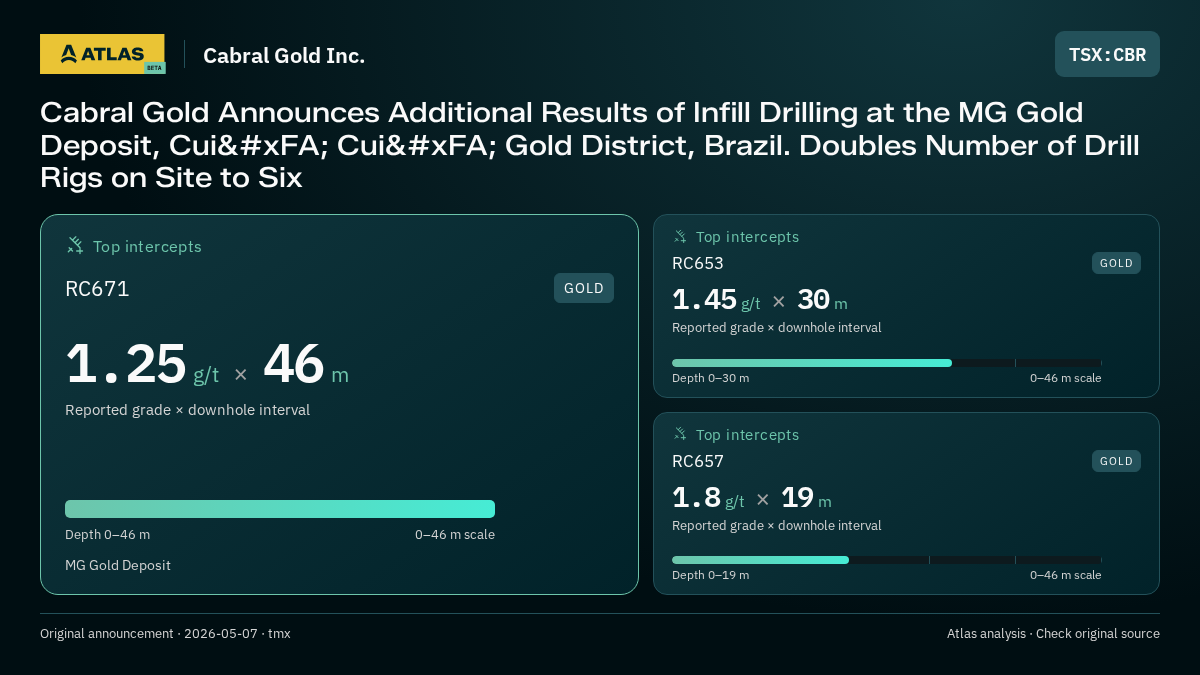This screenshot has width=1200, height=675.
Task: Click the RC653 depth 0–30 m progress bar
Action: coord(886,363)
